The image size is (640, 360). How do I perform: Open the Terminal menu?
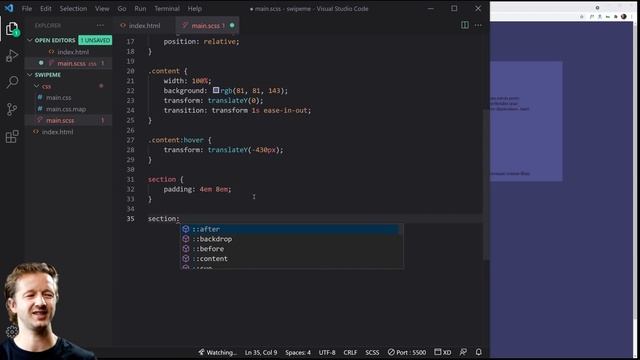[167, 9]
